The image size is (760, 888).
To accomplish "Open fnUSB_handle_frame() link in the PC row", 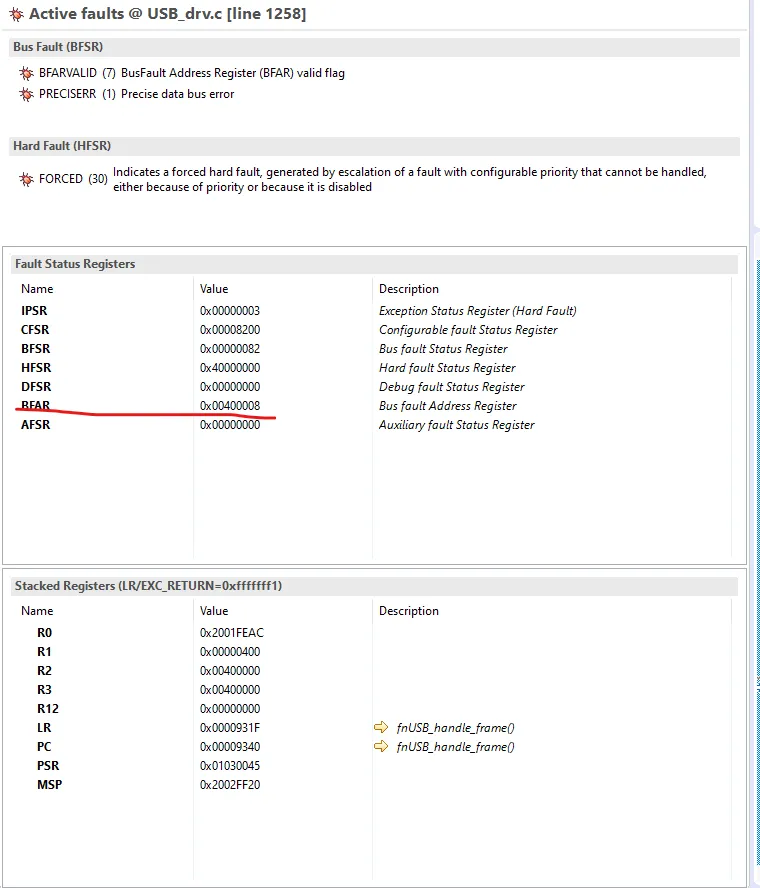I will coord(455,747).
